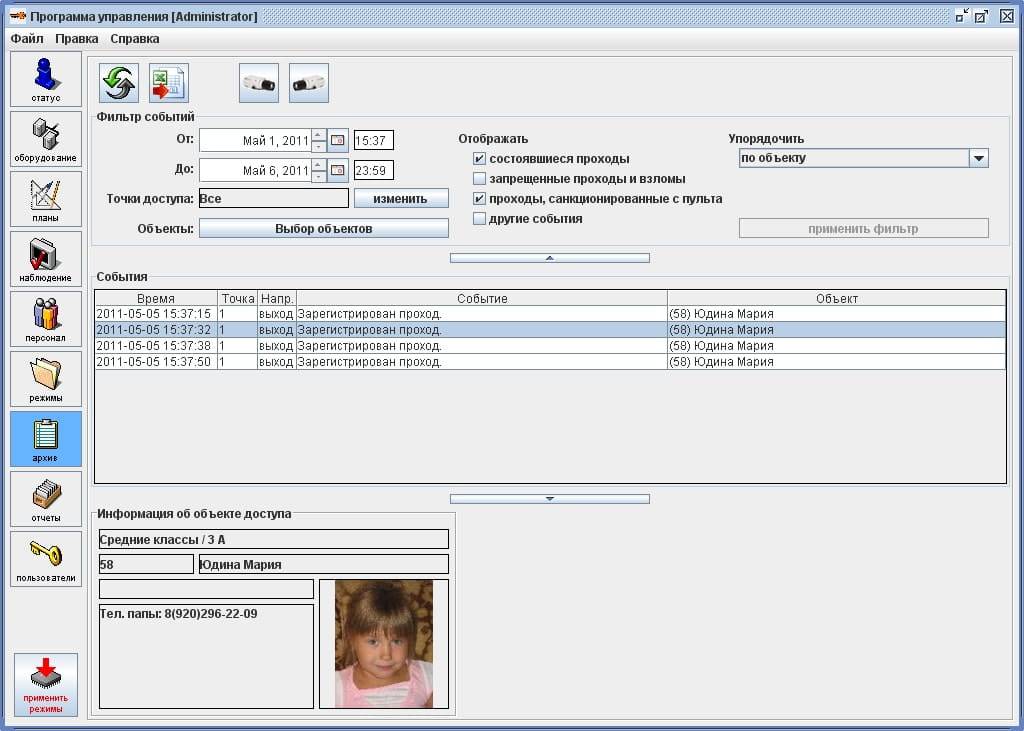Enable запрещенные проходы и взломы checkbox

tap(480, 179)
